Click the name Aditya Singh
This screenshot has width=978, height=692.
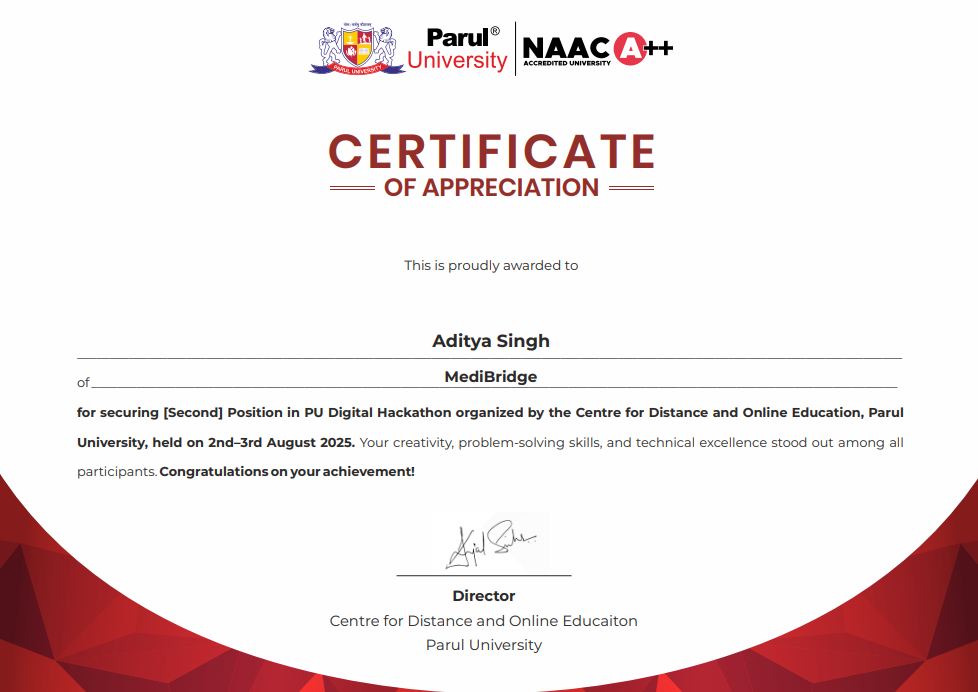click(x=491, y=341)
